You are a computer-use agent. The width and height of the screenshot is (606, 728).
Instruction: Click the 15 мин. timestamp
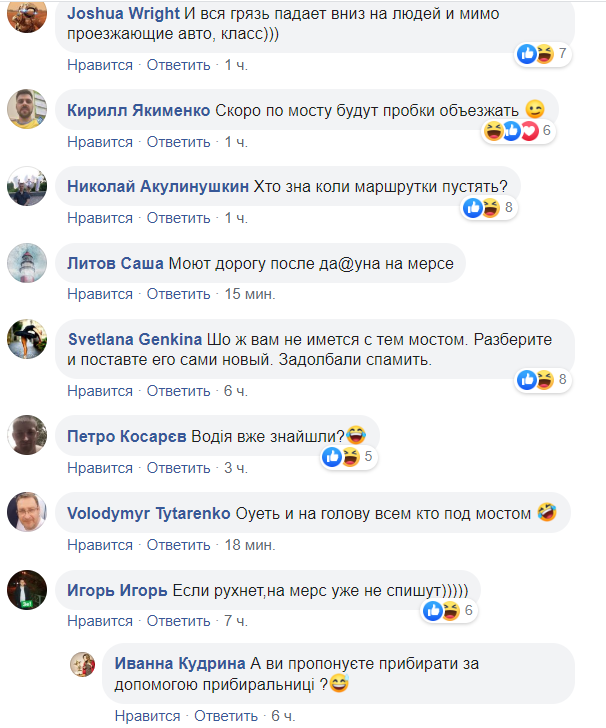[250, 294]
